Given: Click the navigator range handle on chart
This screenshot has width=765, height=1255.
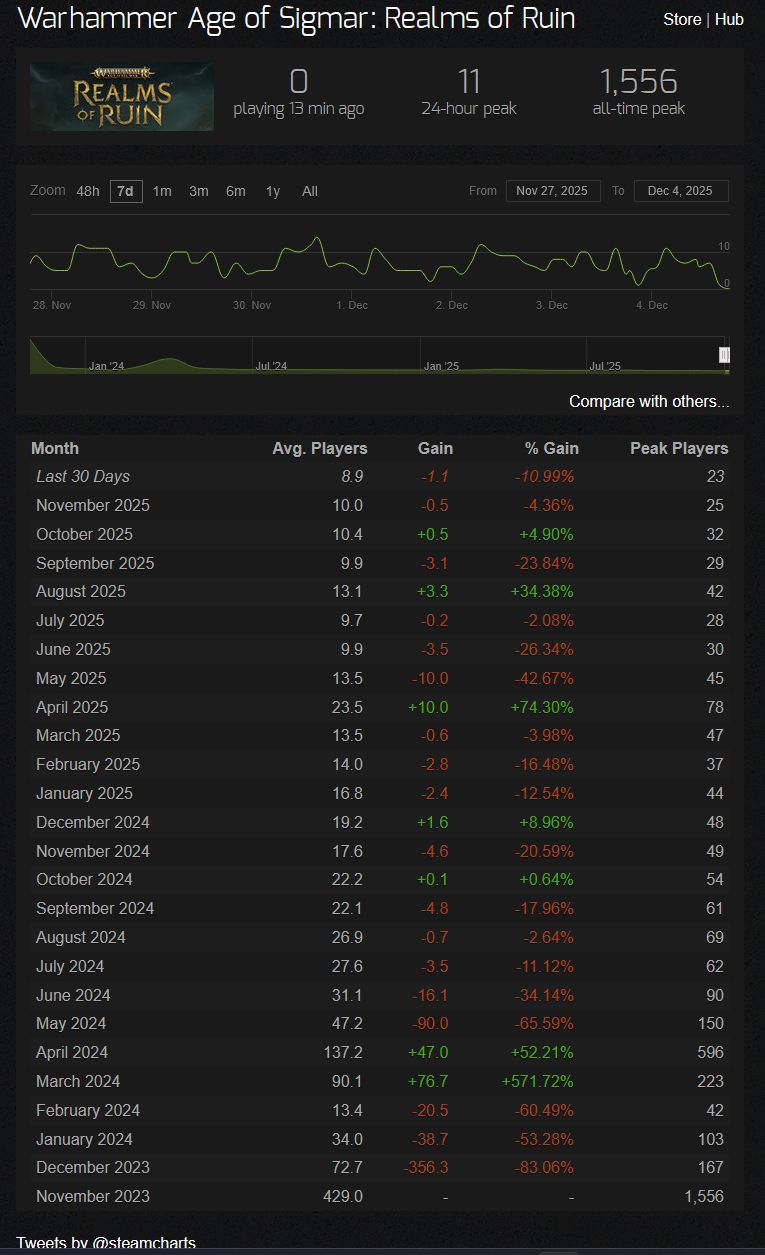Looking at the screenshot, I should coord(725,355).
